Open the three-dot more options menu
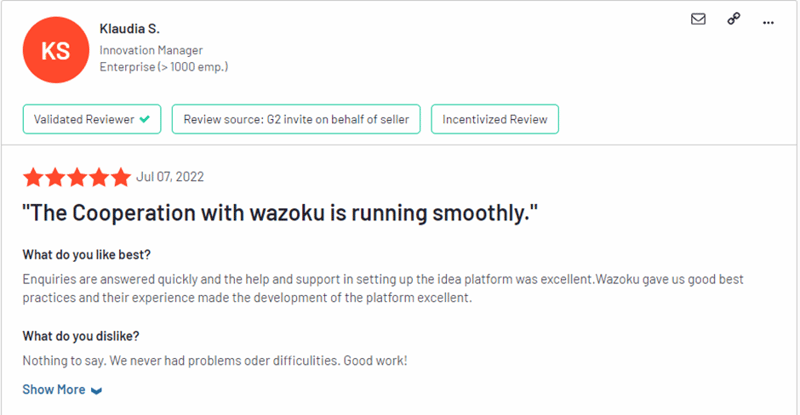Screen dimensions: 800x415 click(768, 22)
